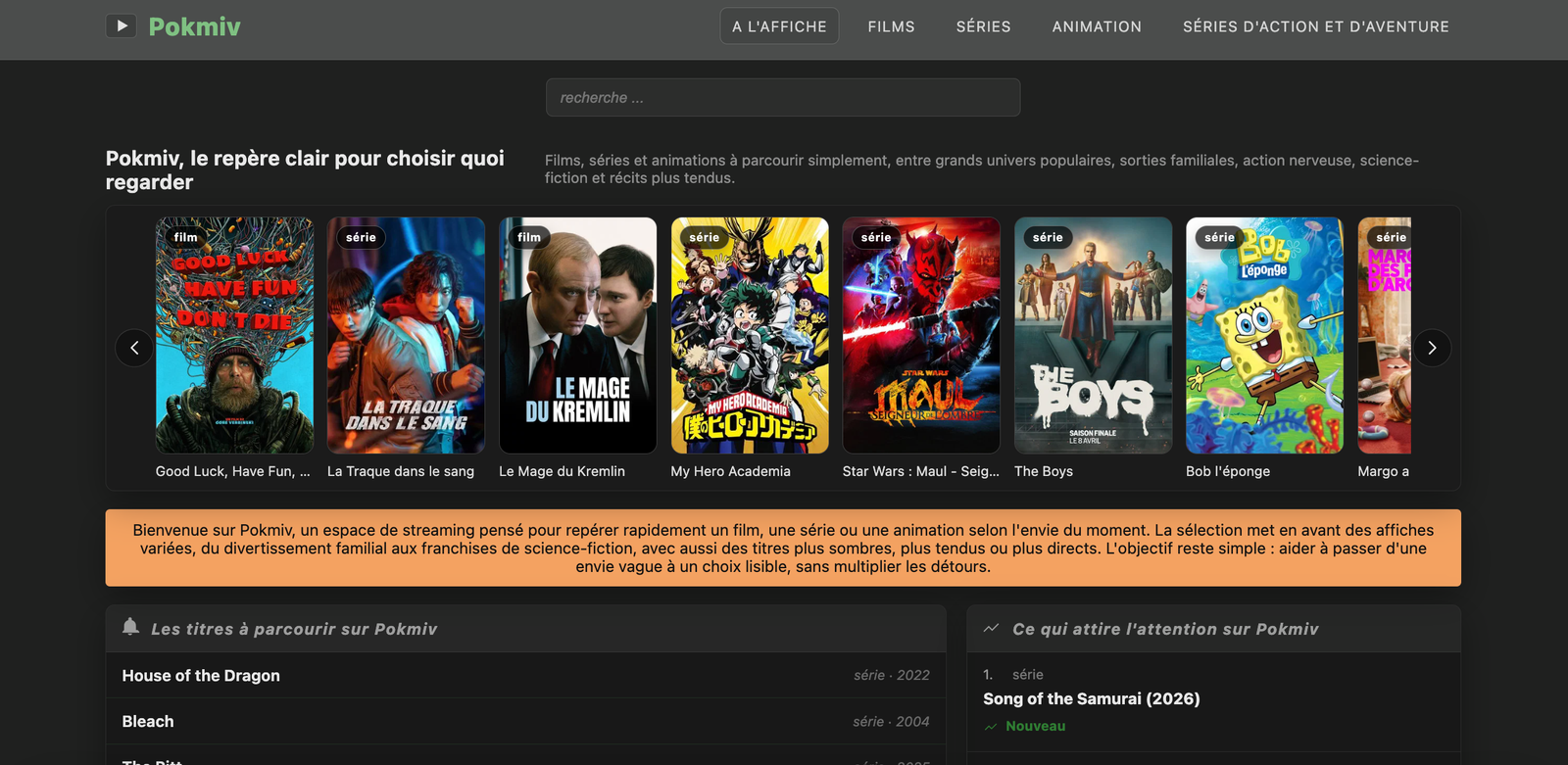Click 'Les titres à parcourir sur Pokmiv' heading
The height and width of the screenshot is (765, 1568).
tap(294, 629)
